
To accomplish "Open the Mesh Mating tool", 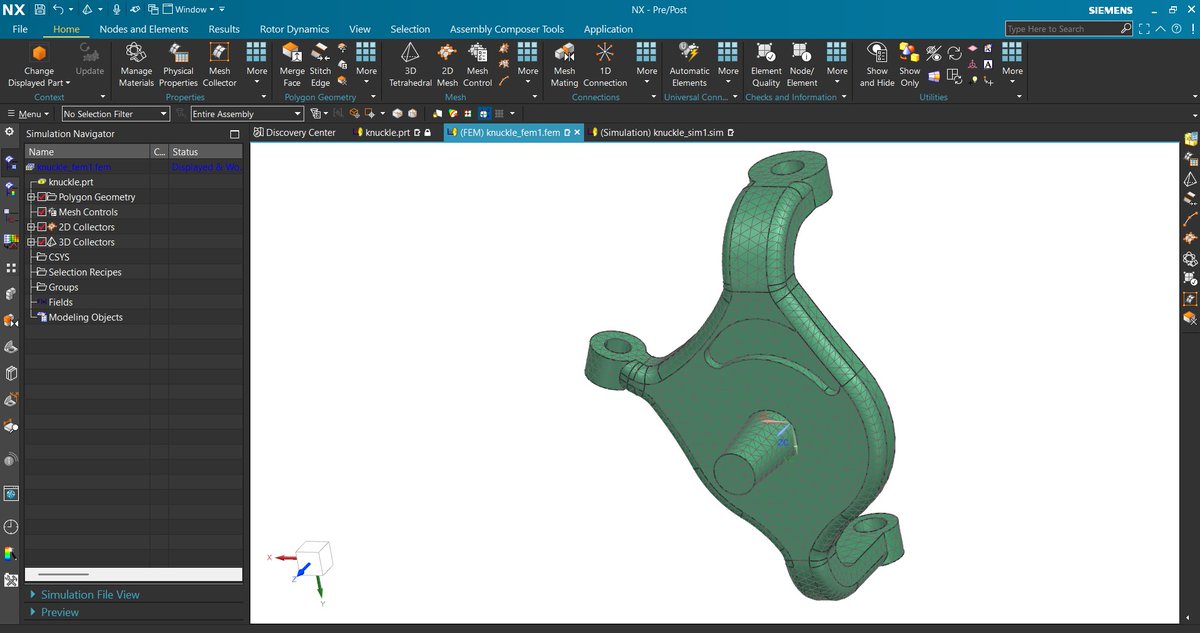I will tap(564, 65).
